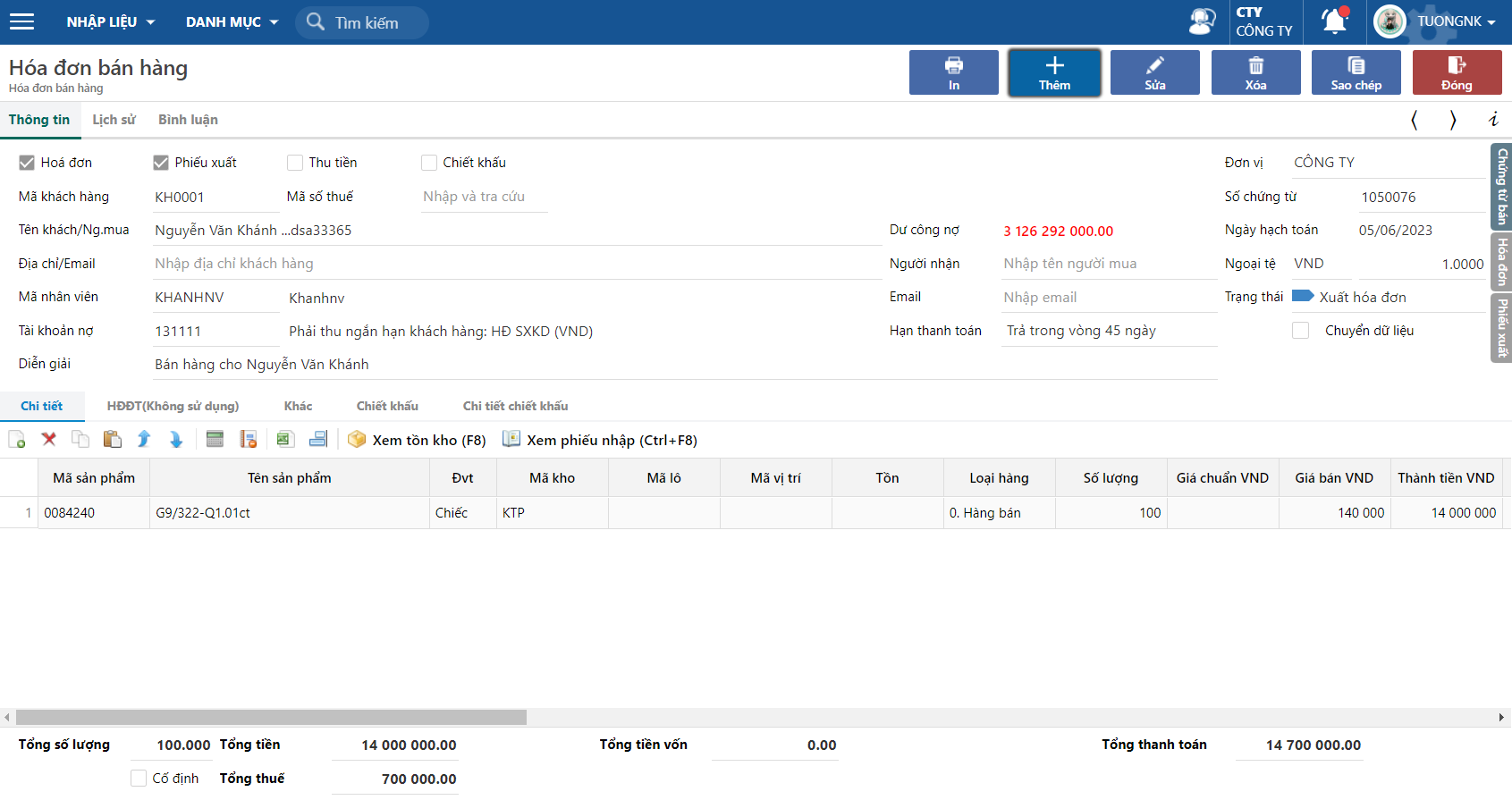Switch to the Lịch sử tab

tap(114, 120)
